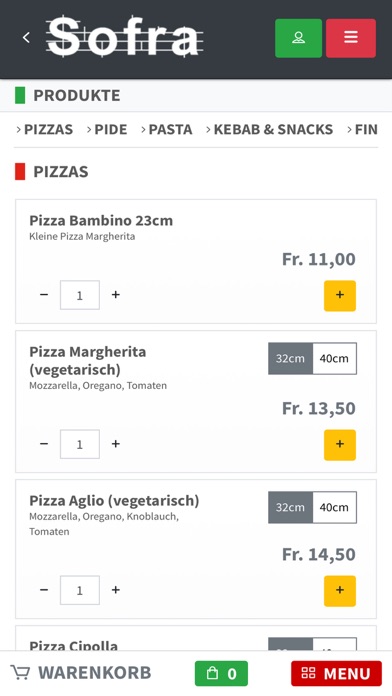The width and height of the screenshot is (392, 696).
Task: Select 40cm size for Pizza Aglio
Action: point(334,507)
